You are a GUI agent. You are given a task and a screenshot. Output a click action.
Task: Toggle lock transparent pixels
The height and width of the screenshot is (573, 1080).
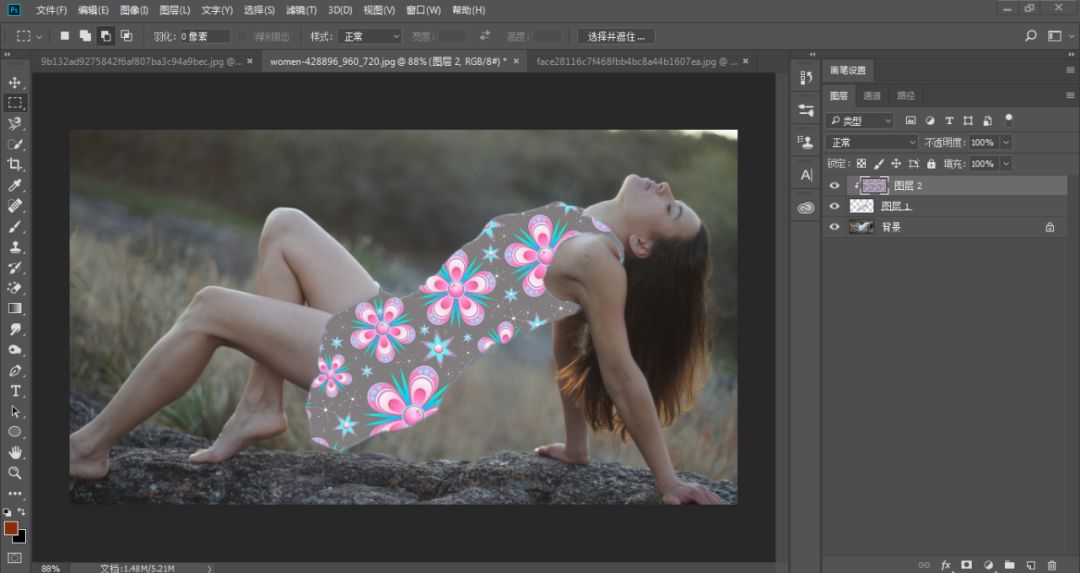[861, 163]
